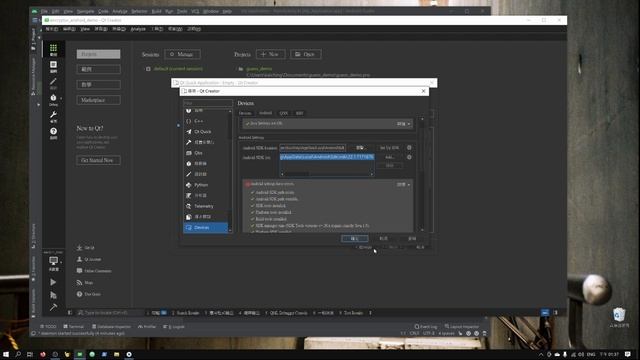
Task: Select Devices category in options list
Action: (x=206, y=227)
